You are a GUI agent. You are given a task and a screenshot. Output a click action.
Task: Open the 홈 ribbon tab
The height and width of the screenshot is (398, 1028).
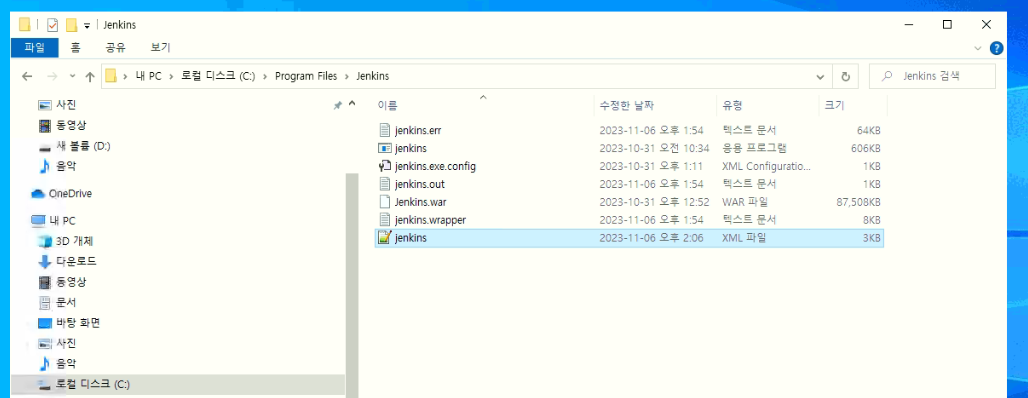76,47
